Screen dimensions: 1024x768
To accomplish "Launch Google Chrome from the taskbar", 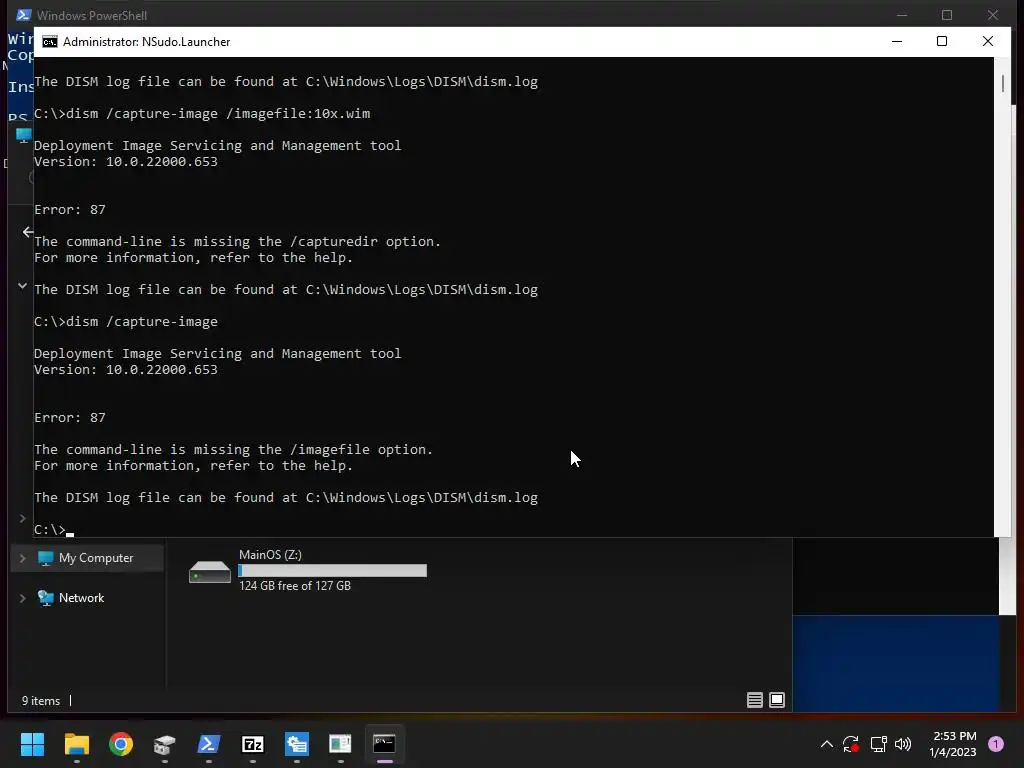I will click(121, 744).
